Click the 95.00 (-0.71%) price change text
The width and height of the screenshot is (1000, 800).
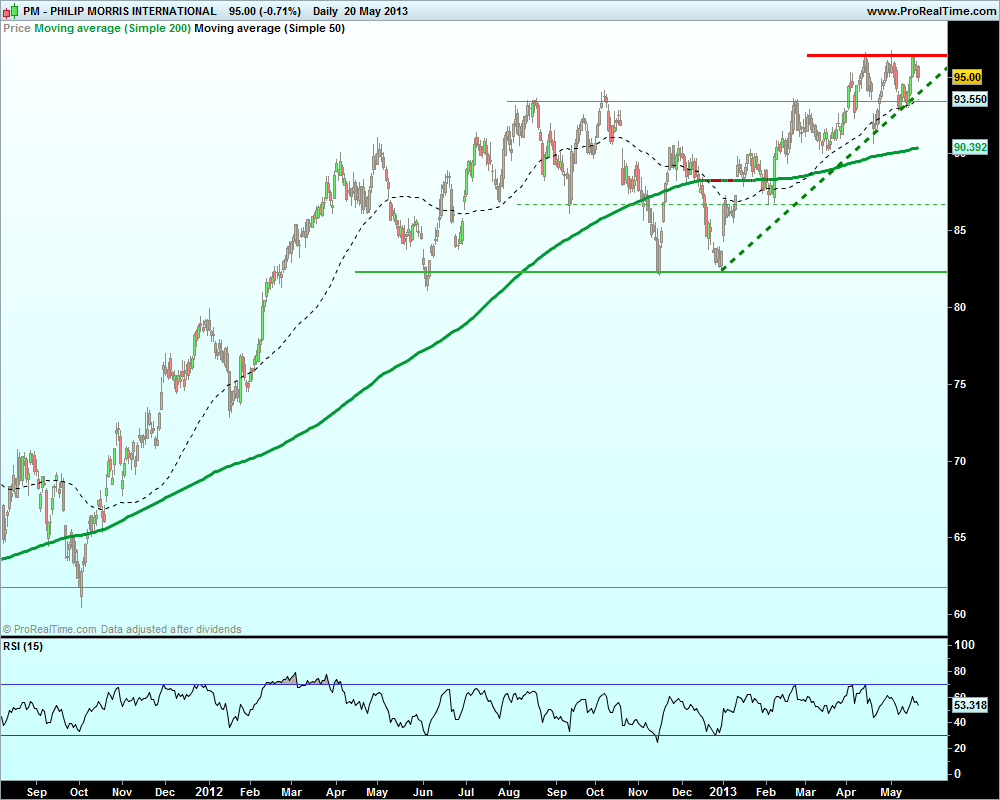pyautogui.click(x=265, y=11)
